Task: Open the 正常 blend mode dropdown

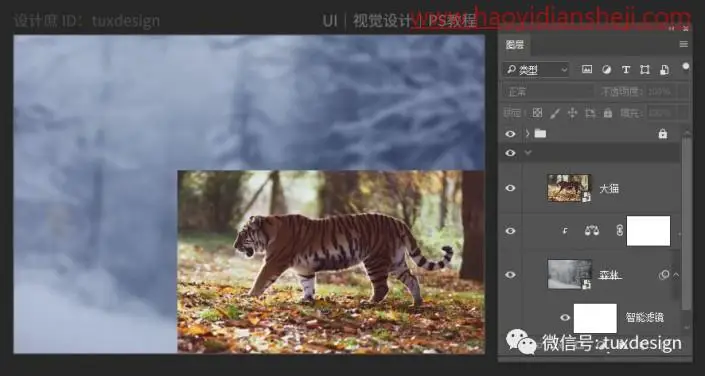Action: coord(549,92)
